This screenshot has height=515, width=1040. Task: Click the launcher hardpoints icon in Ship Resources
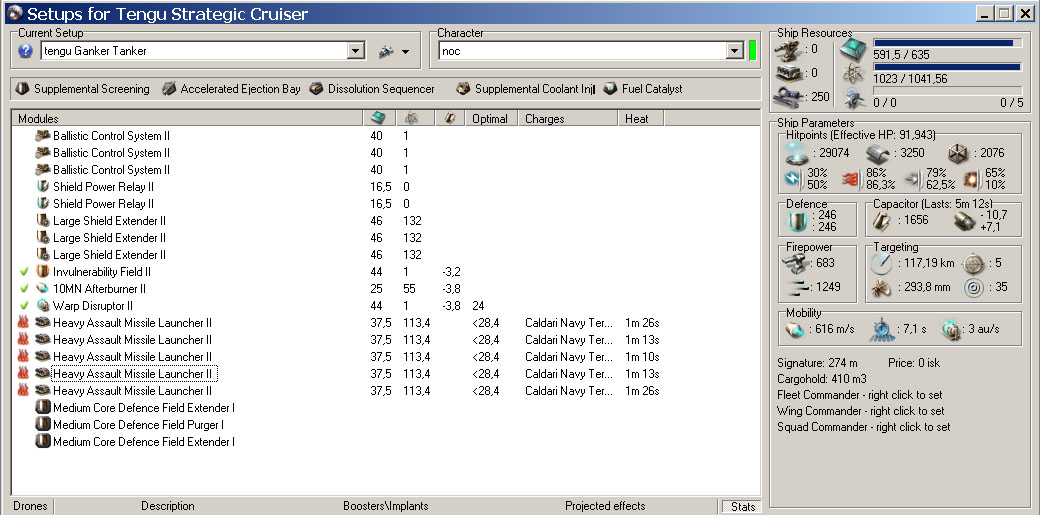(790, 73)
